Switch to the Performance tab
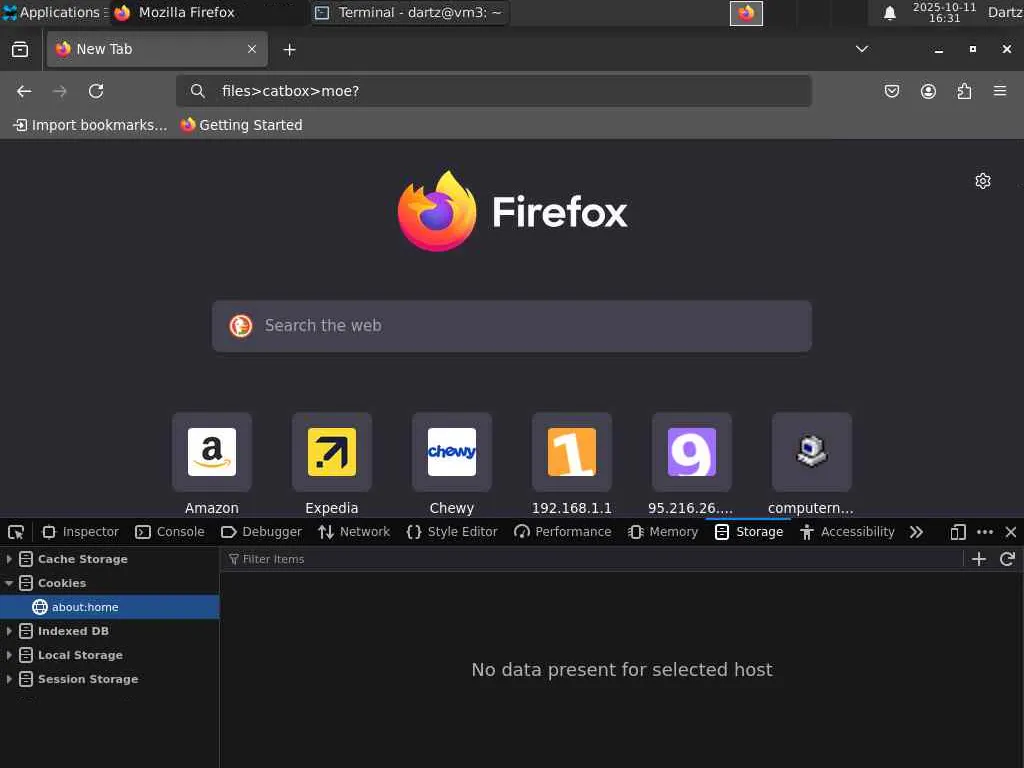The height and width of the screenshot is (768, 1024). (563, 532)
